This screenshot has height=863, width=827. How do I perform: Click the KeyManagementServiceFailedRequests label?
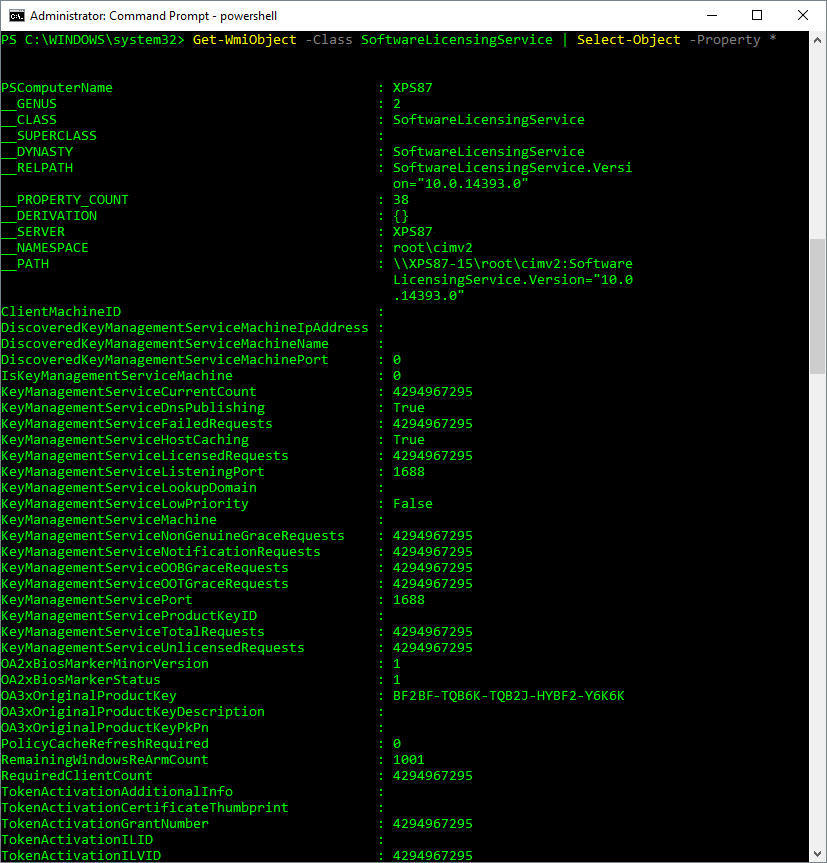pyautogui.click(x=136, y=423)
